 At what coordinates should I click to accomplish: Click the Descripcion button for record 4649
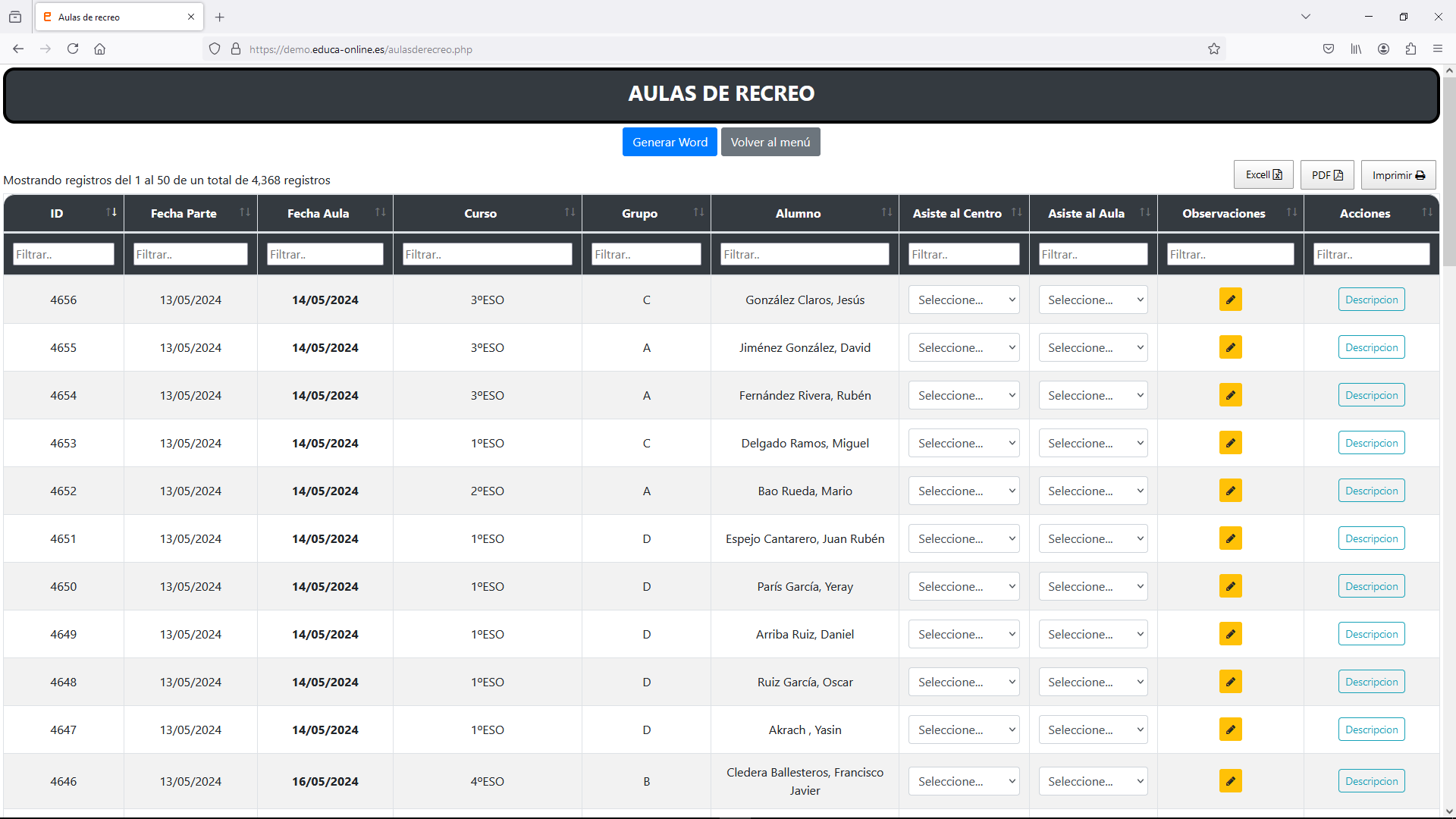point(1371,634)
